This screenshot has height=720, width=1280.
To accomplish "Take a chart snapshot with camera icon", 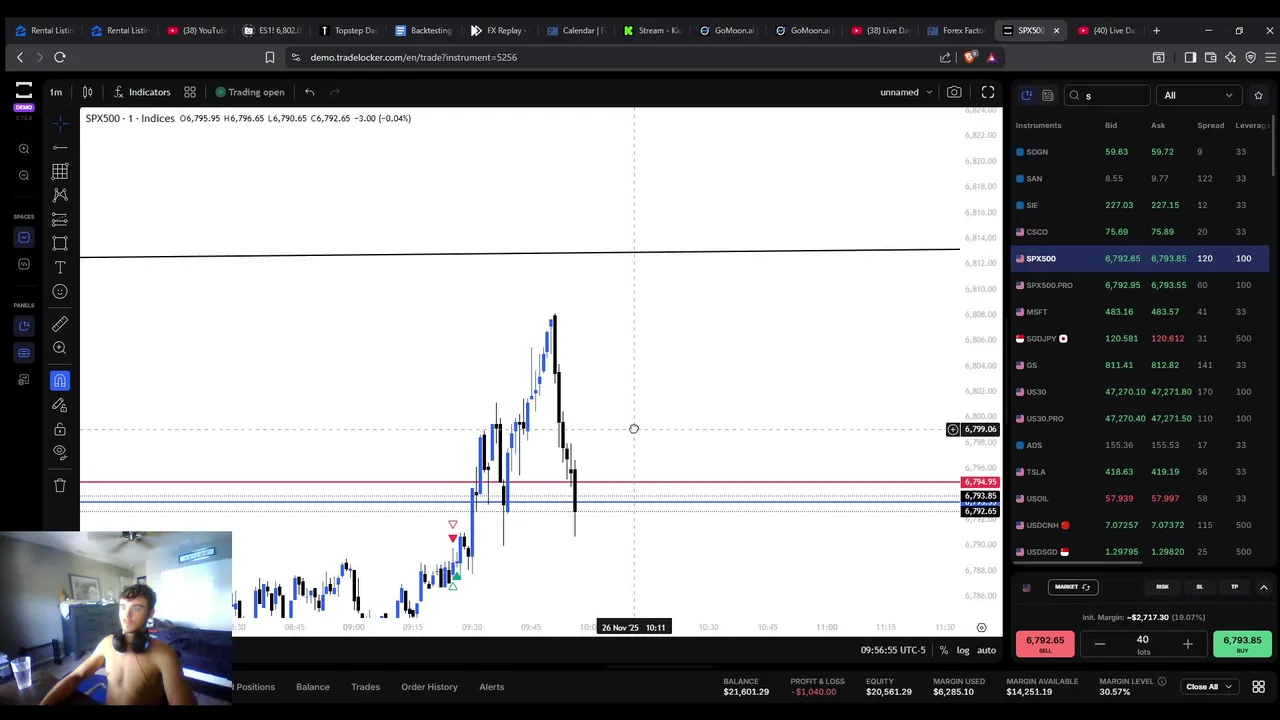I will (954, 92).
